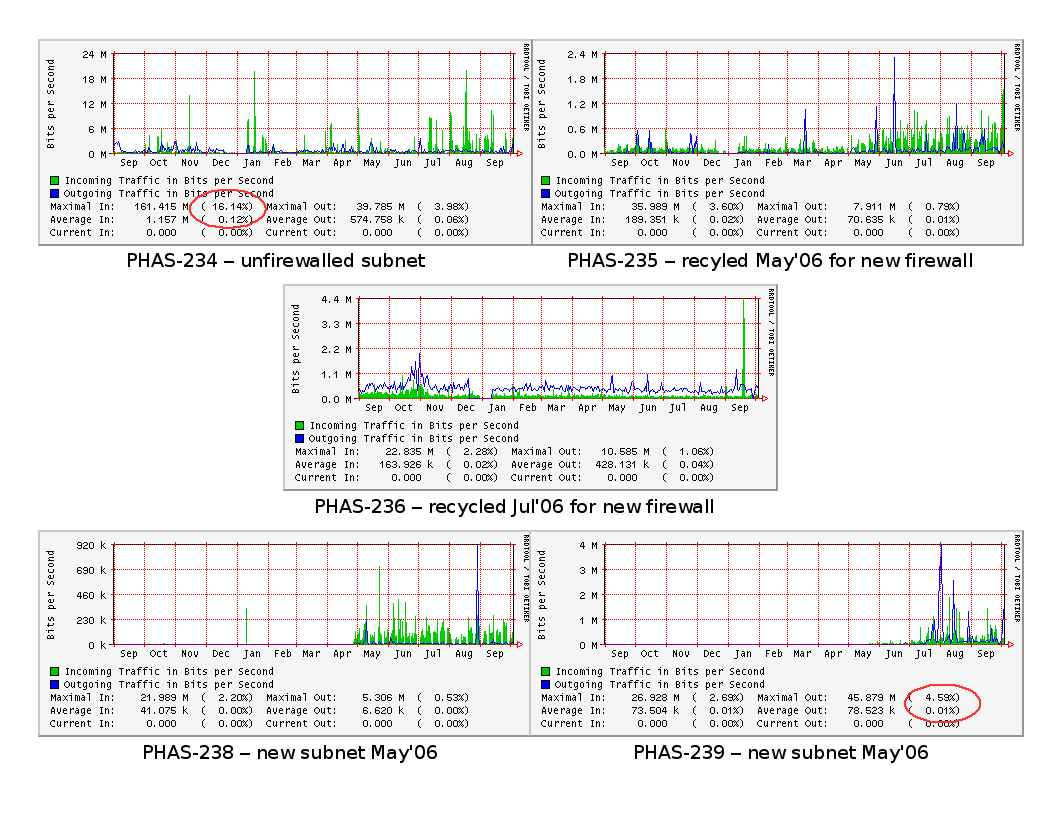Click the red-circled 4.59% value in PHAS-239
Image resolution: width=1056 pixels, height=816 pixels.
(x=934, y=698)
